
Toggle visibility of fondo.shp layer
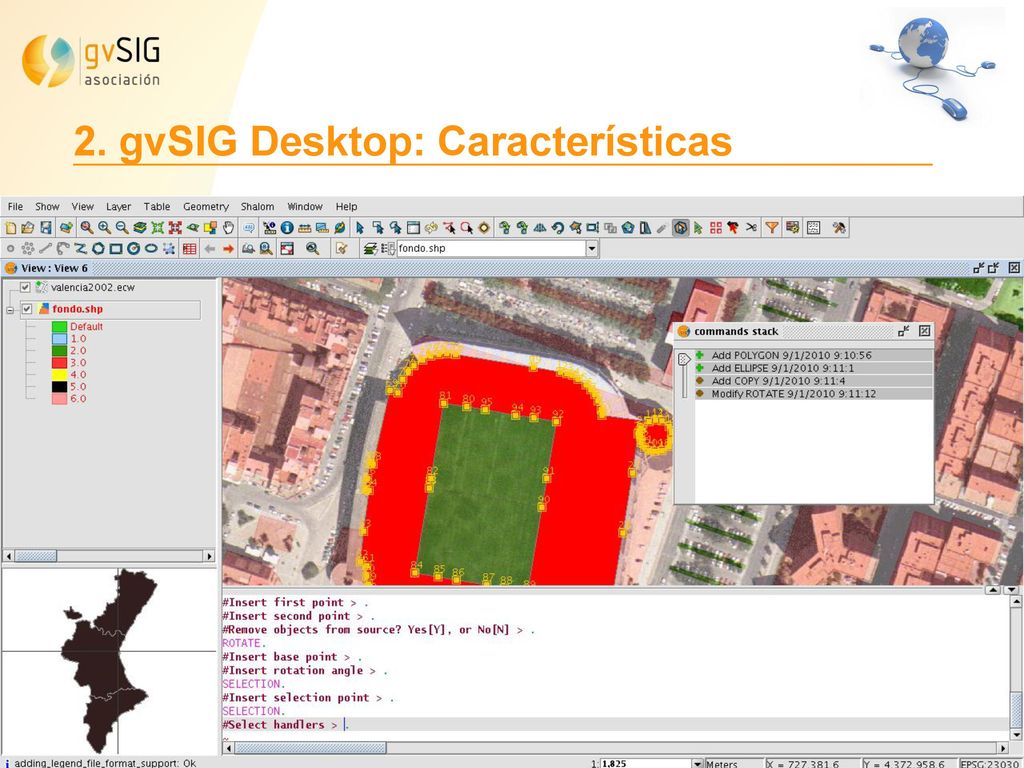27,309
